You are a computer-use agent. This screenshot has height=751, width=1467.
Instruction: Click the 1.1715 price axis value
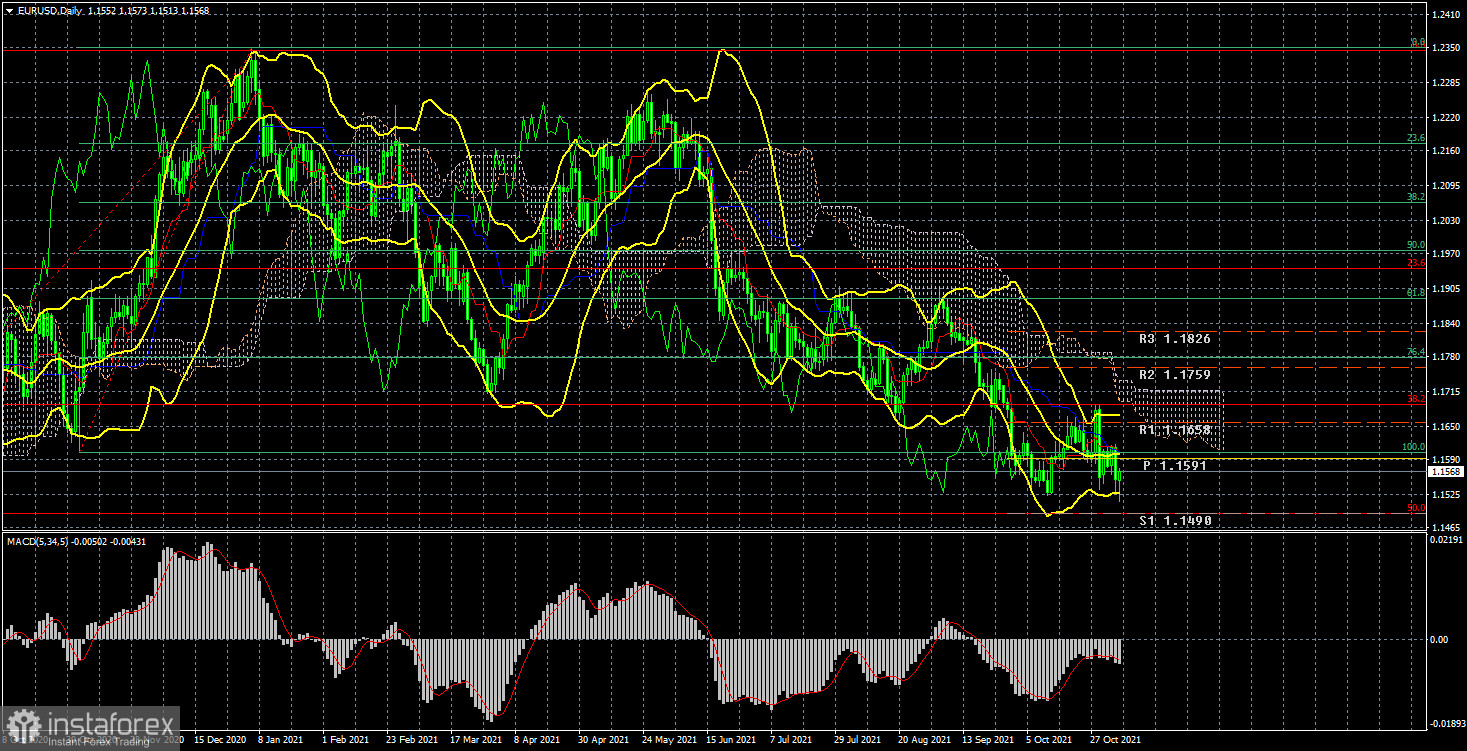(1445, 392)
